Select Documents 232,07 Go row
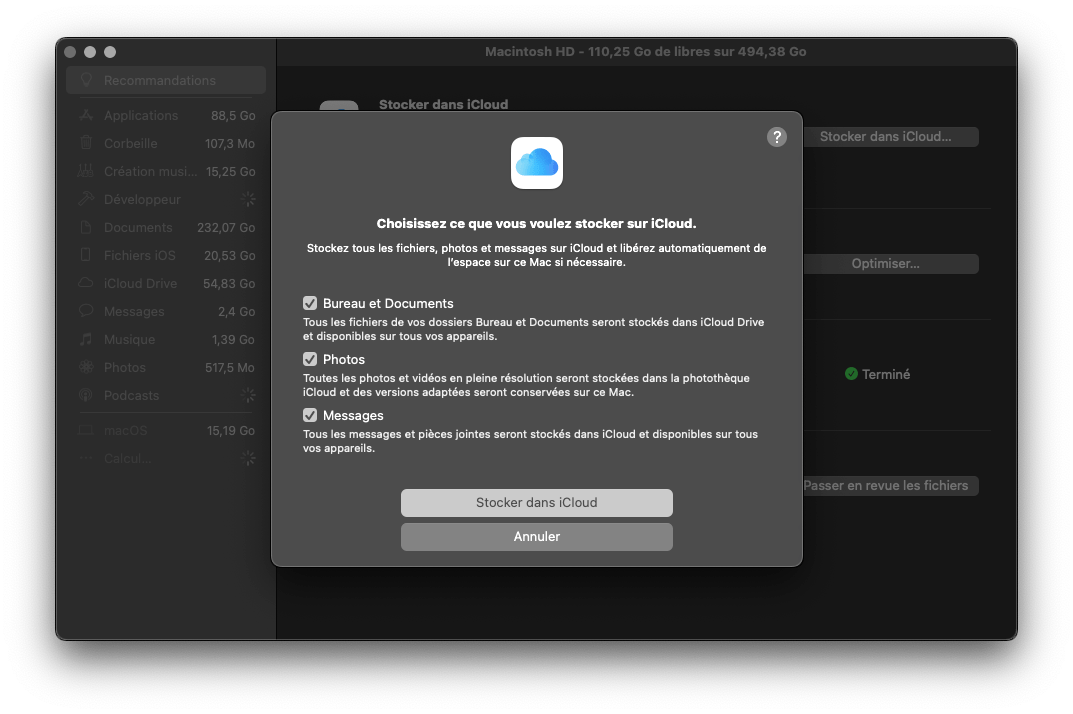This screenshot has height=714, width=1073. click(166, 227)
